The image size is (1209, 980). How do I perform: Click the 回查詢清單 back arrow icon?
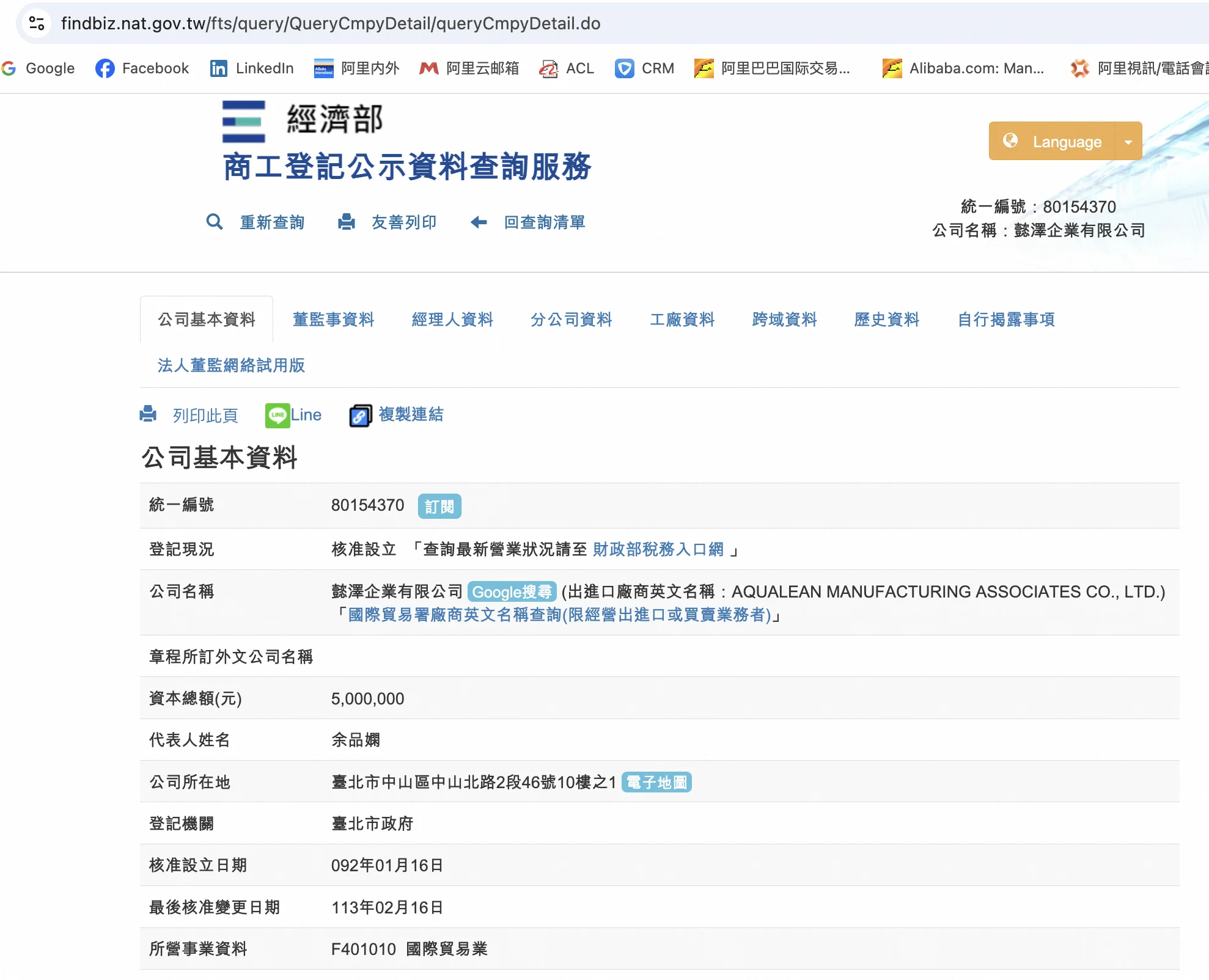[x=479, y=222]
